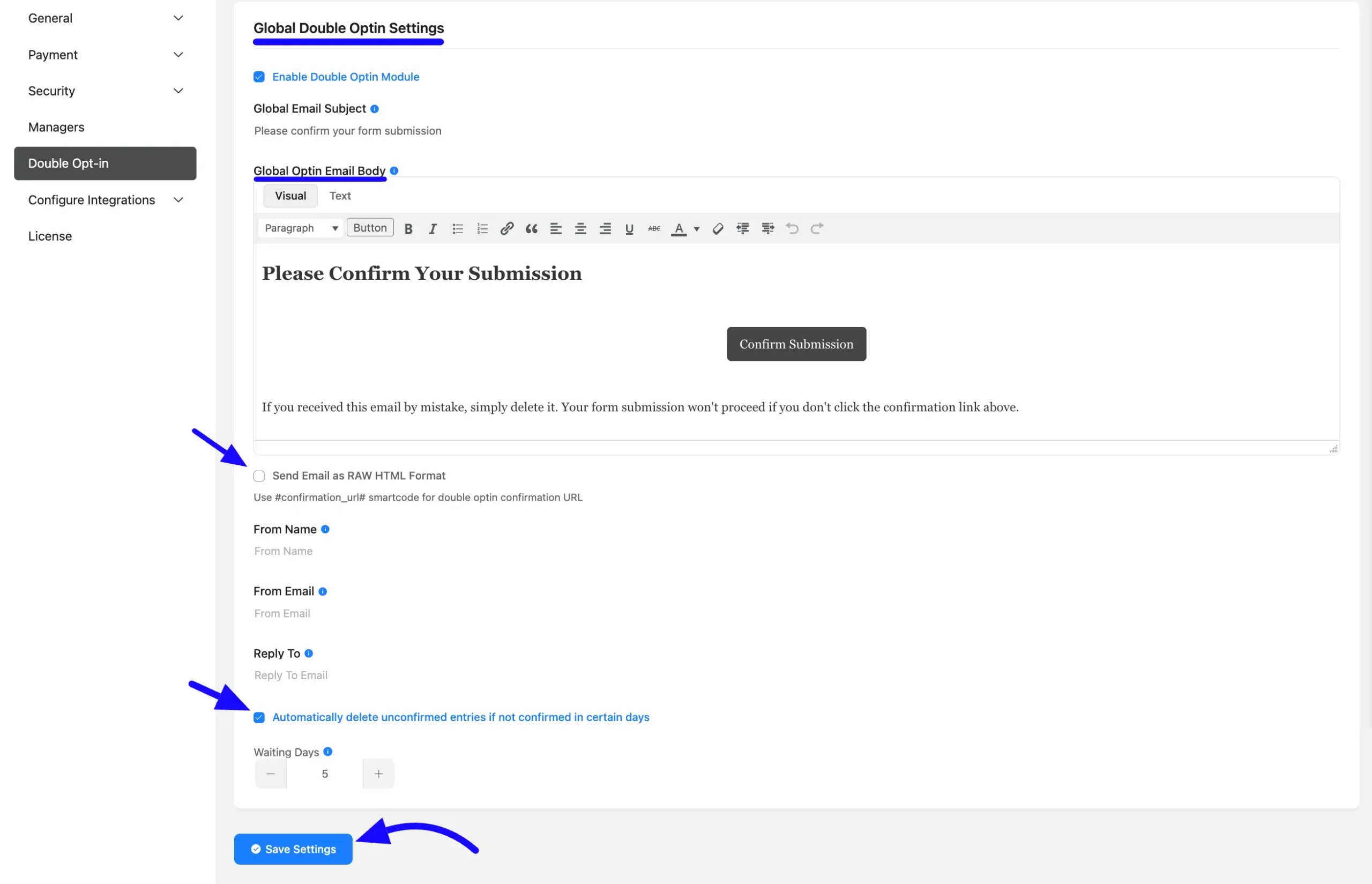Enable Send Email as RAW HTML Format
Image resolution: width=1372 pixels, height=884 pixels.
point(259,476)
